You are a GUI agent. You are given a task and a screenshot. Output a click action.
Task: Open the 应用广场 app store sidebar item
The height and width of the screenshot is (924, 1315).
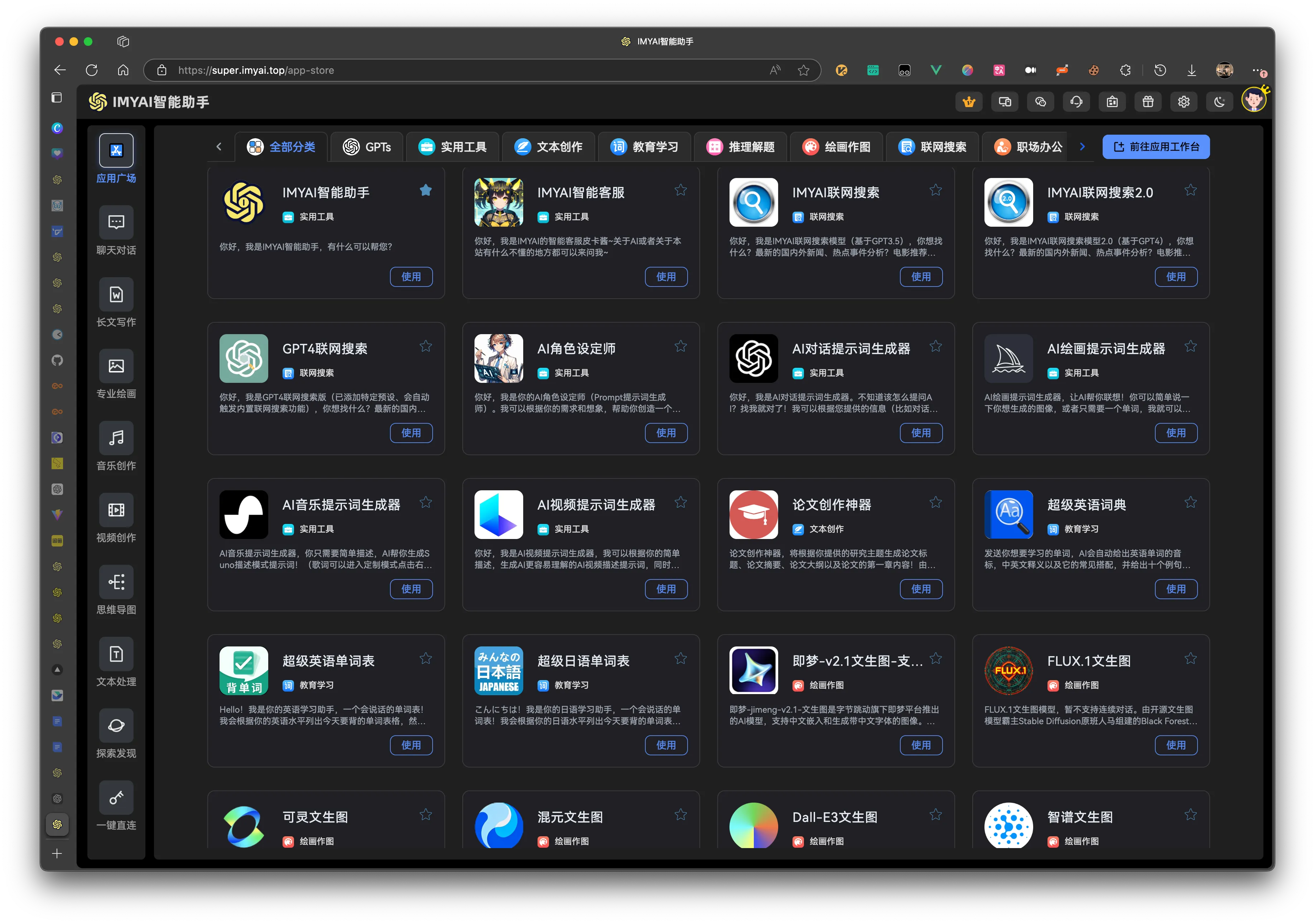(116, 159)
